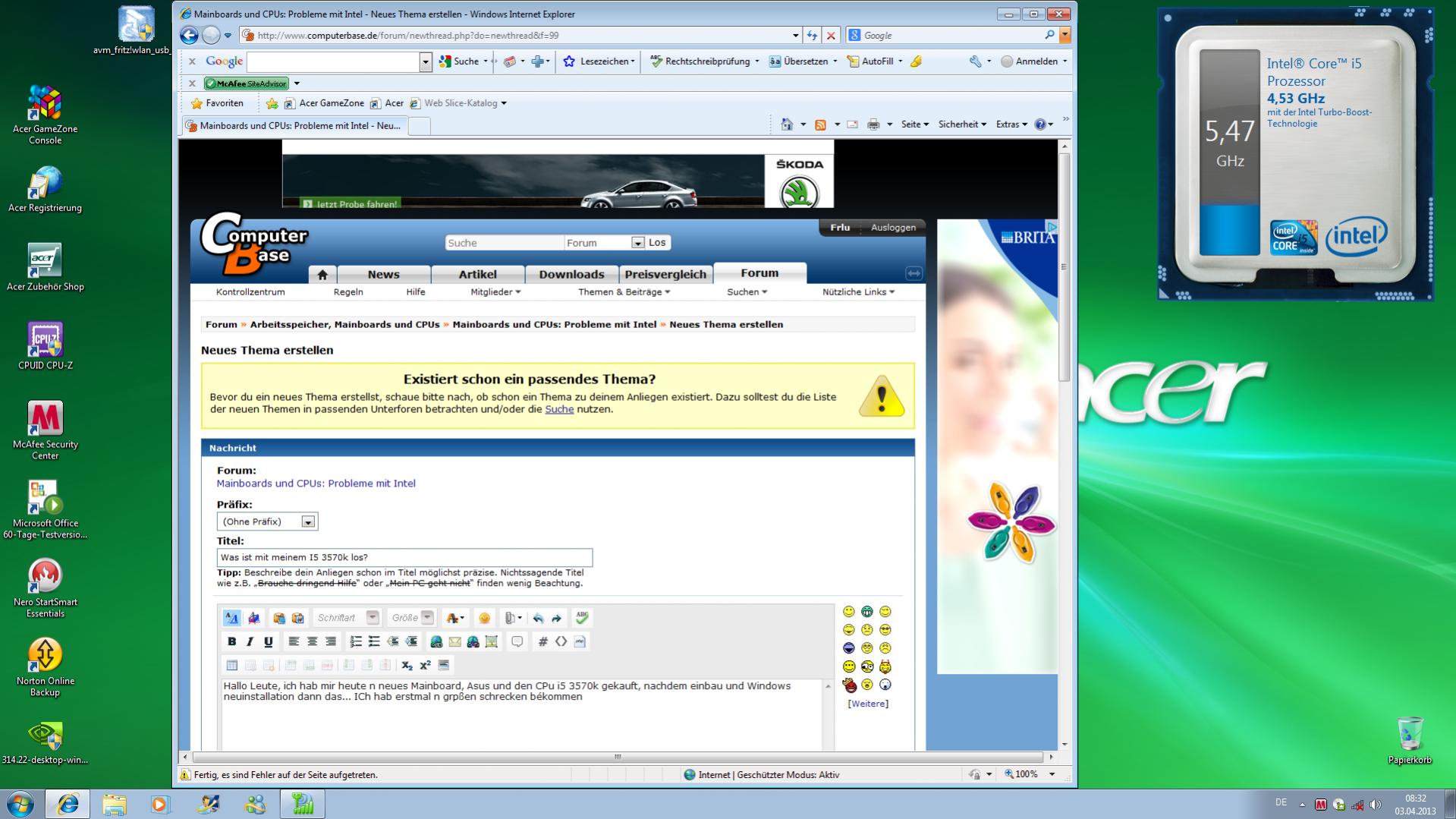The width and height of the screenshot is (1456, 819).
Task: Open CPUID CPU-Z desktop shortcut
Action: (x=45, y=346)
